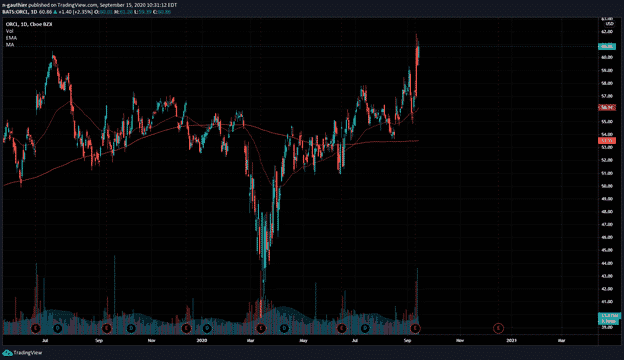
Task: Select the January 2020 dividend D marker
Action: (x=207, y=328)
